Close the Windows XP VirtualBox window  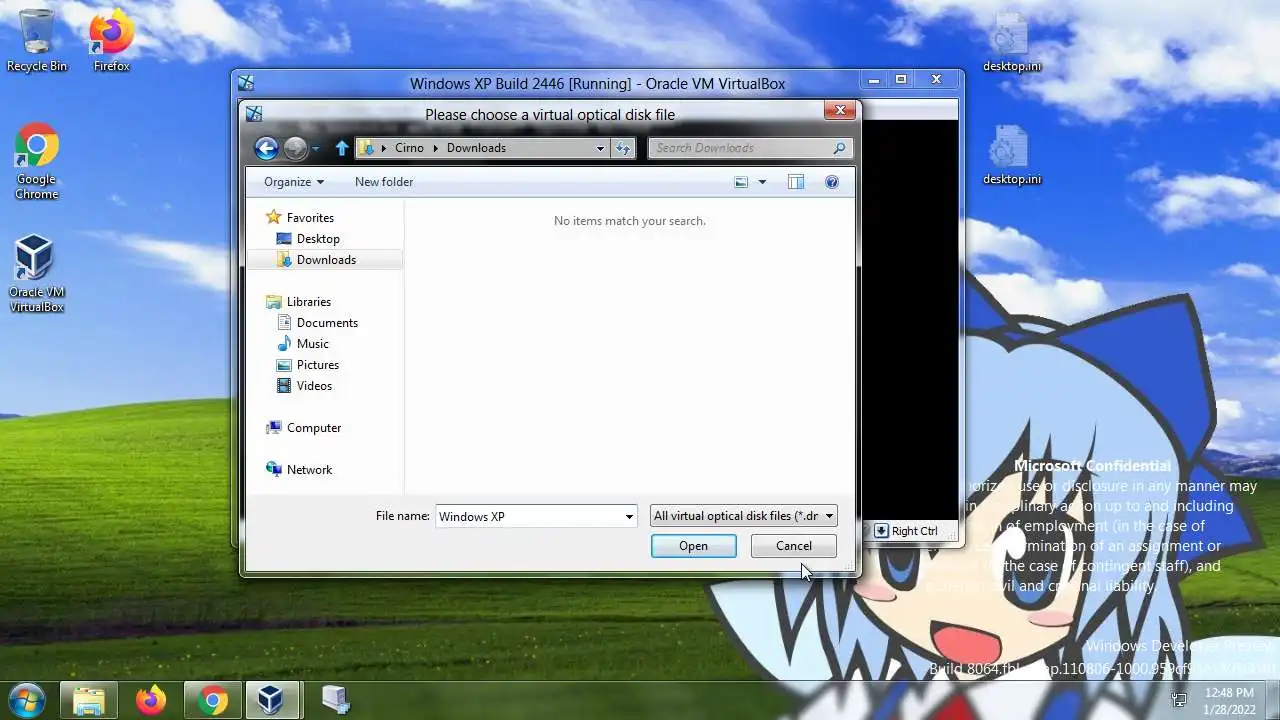tap(936, 80)
